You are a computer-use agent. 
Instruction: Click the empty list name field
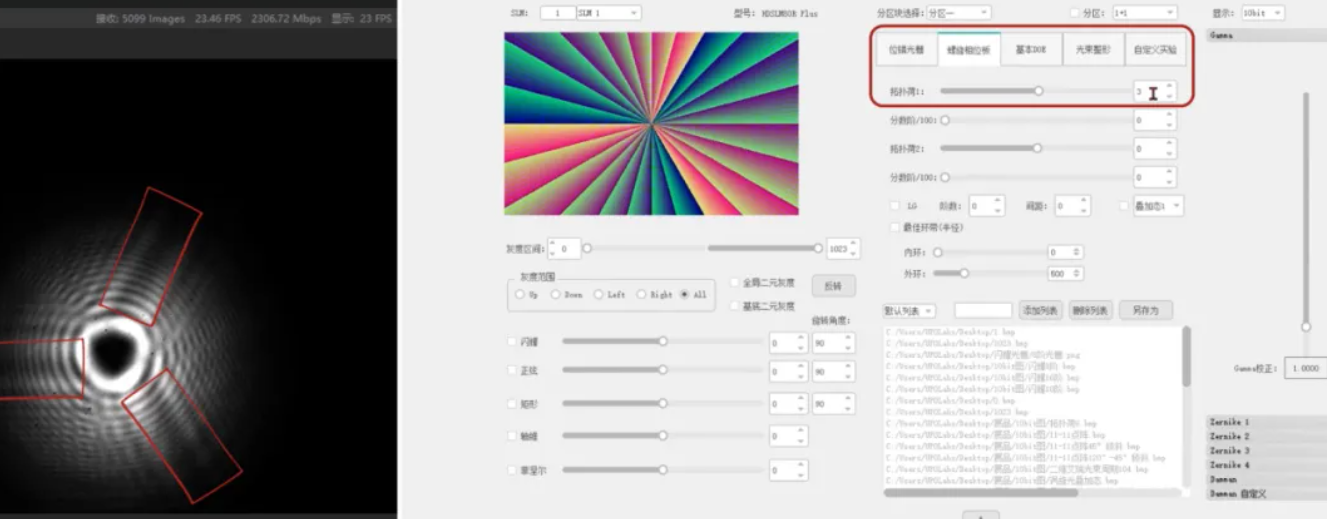click(x=983, y=311)
